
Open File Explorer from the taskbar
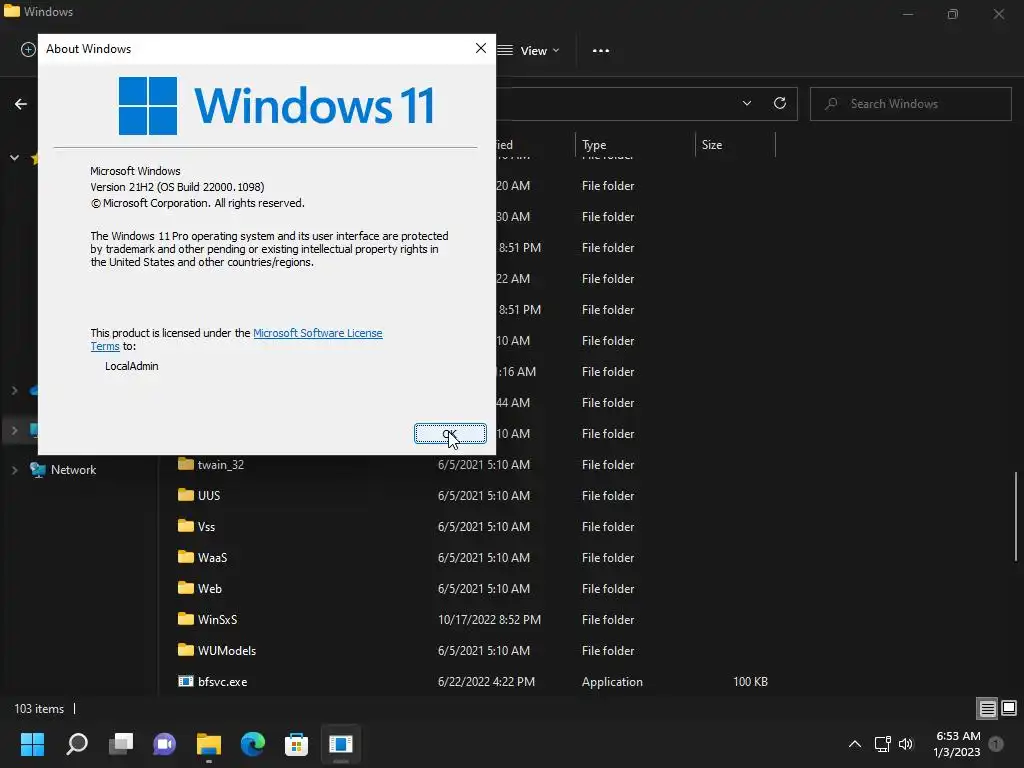pos(209,744)
